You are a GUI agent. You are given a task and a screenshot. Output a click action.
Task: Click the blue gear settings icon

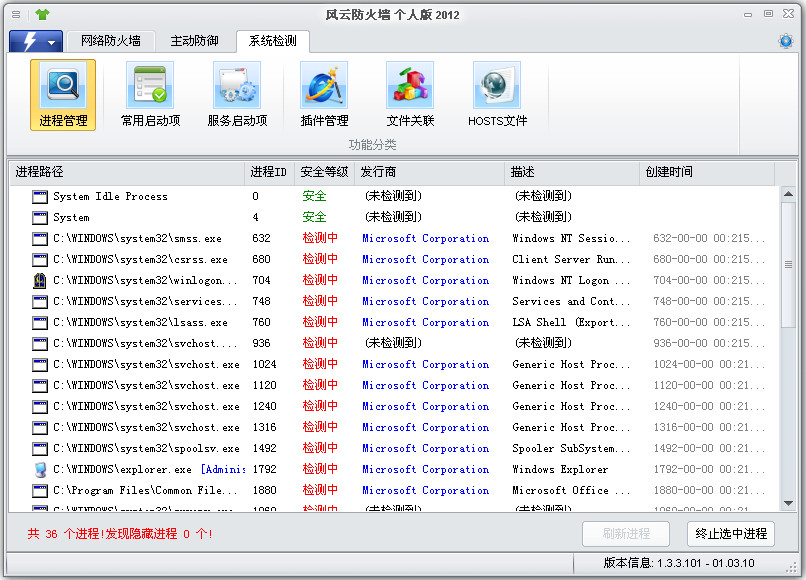785,41
